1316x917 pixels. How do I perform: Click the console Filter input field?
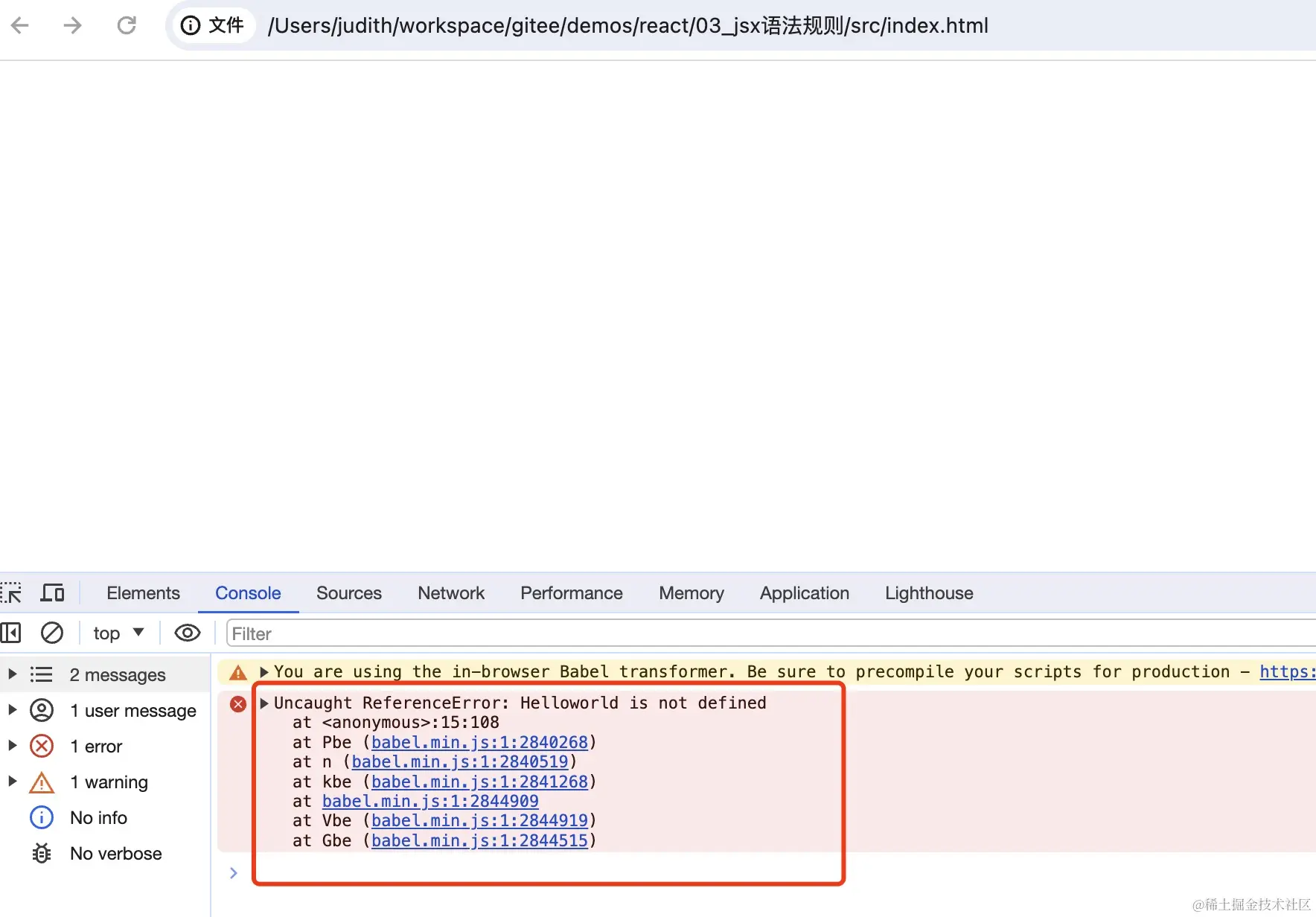click(x=770, y=633)
